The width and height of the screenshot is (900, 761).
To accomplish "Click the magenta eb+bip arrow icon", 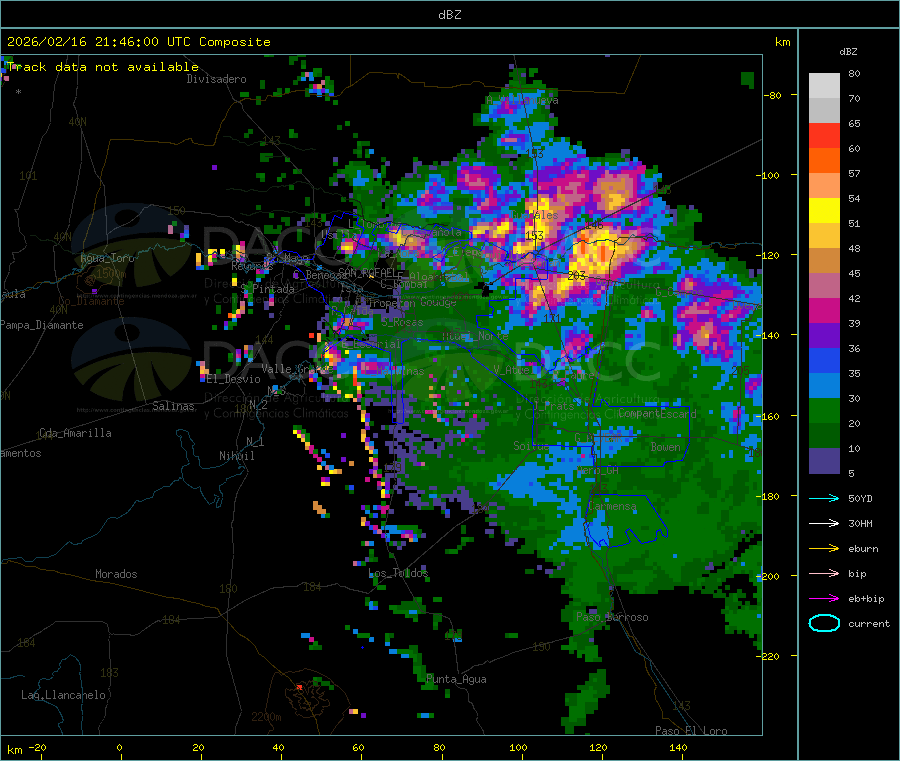I will click(824, 599).
